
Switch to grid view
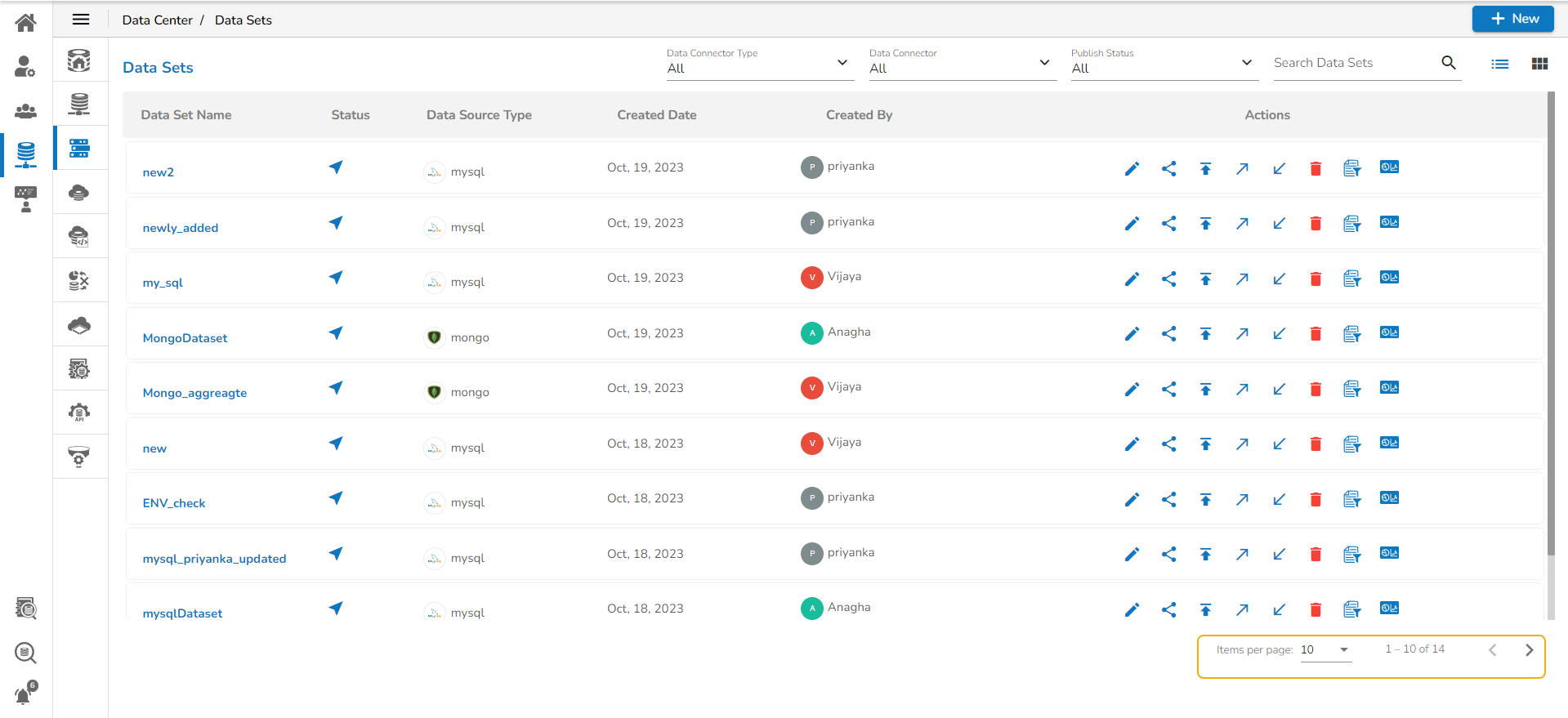tap(1539, 64)
